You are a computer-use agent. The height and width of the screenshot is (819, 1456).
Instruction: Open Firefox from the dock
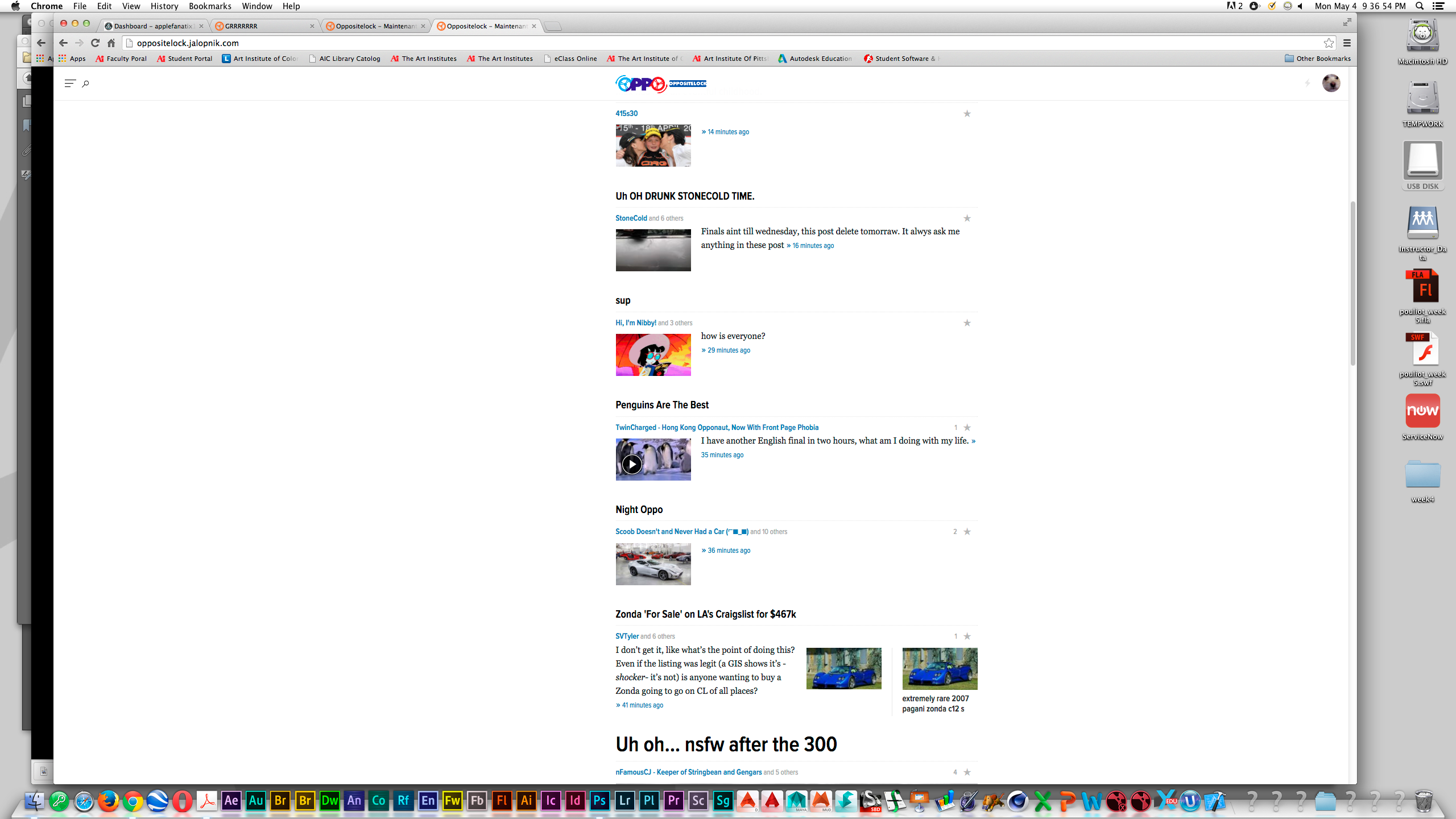click(x=108, y=801)
